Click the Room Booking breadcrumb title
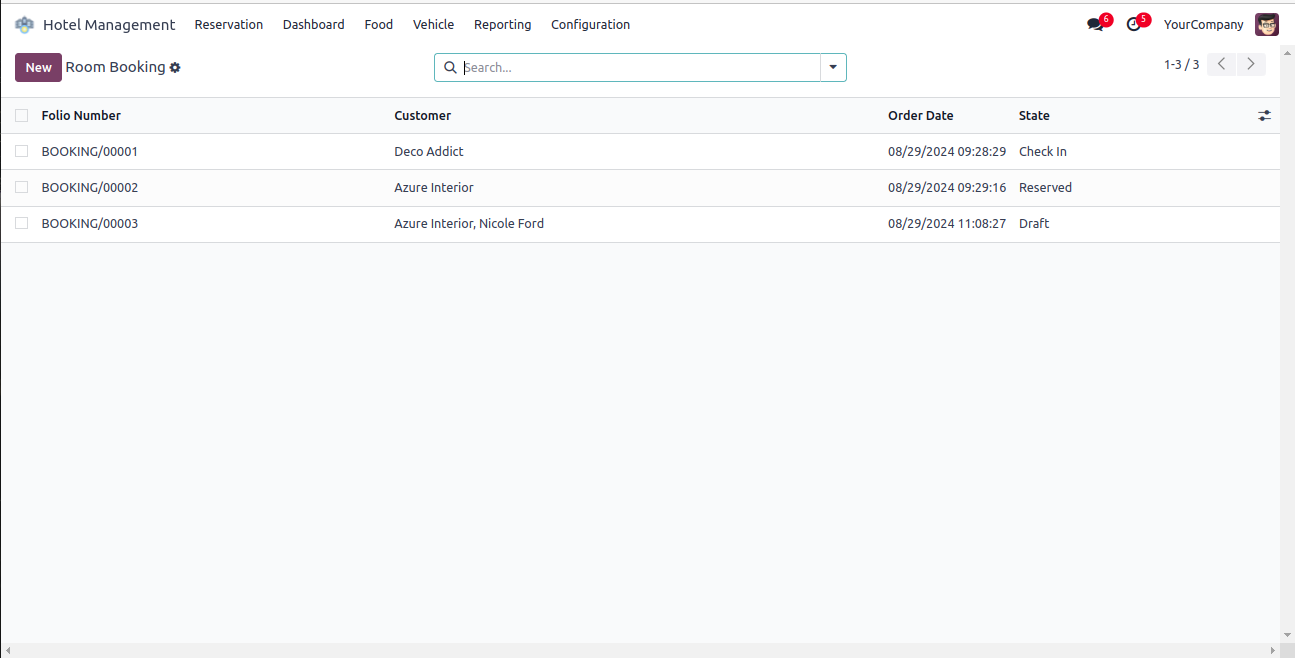The image size is (1295, 658). 115,67
